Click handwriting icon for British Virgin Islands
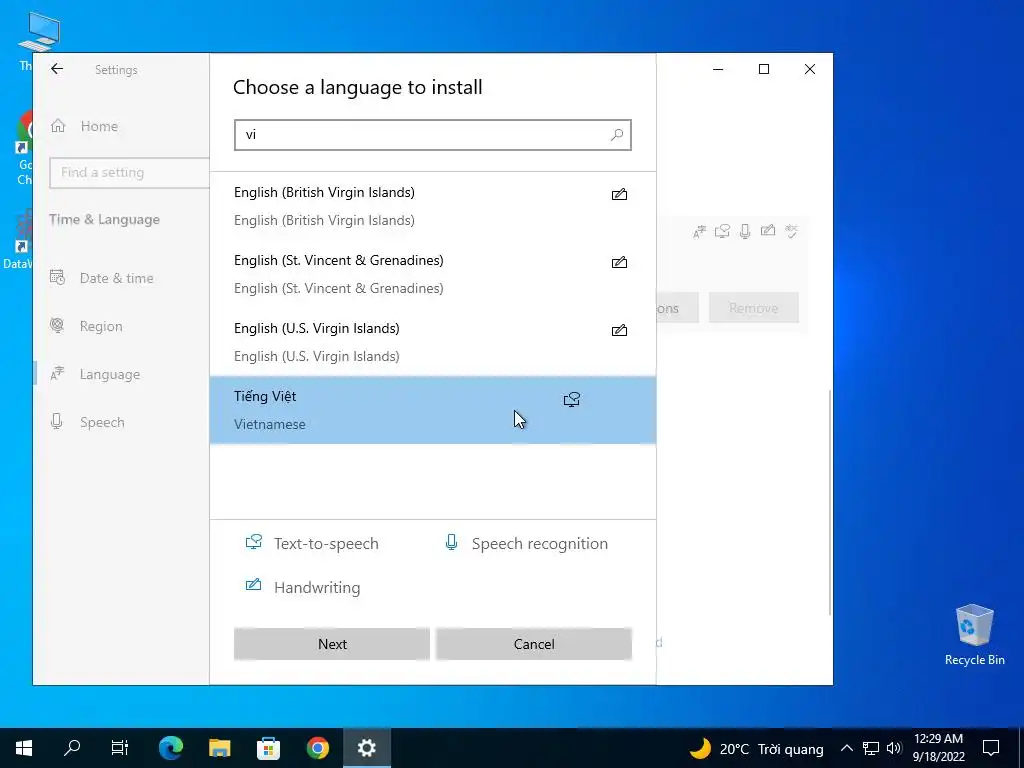Viewport: 1024px width, 768px height. pyautogui.click(x=619, y=194)
